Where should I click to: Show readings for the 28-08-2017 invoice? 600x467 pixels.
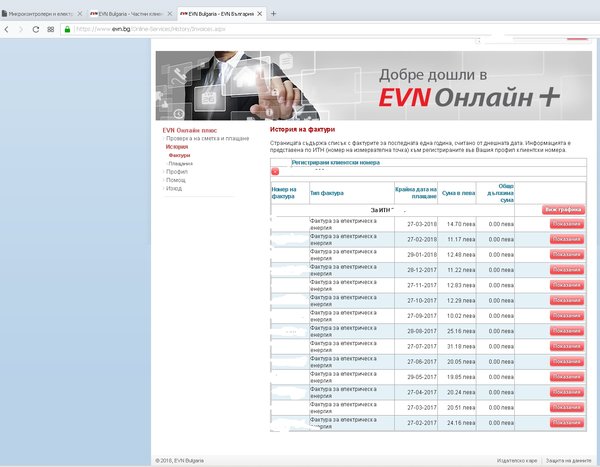pyautogui.click(x=567, y=331)
